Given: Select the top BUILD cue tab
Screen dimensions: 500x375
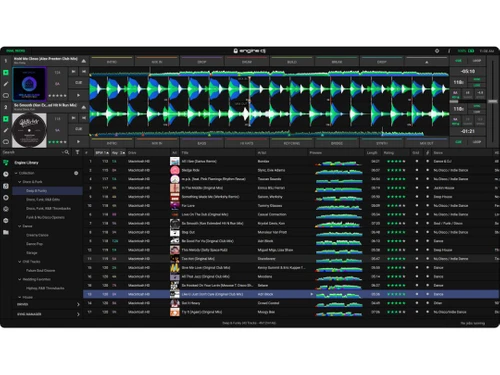Looking at the screenshot, I should pos(292,62).
